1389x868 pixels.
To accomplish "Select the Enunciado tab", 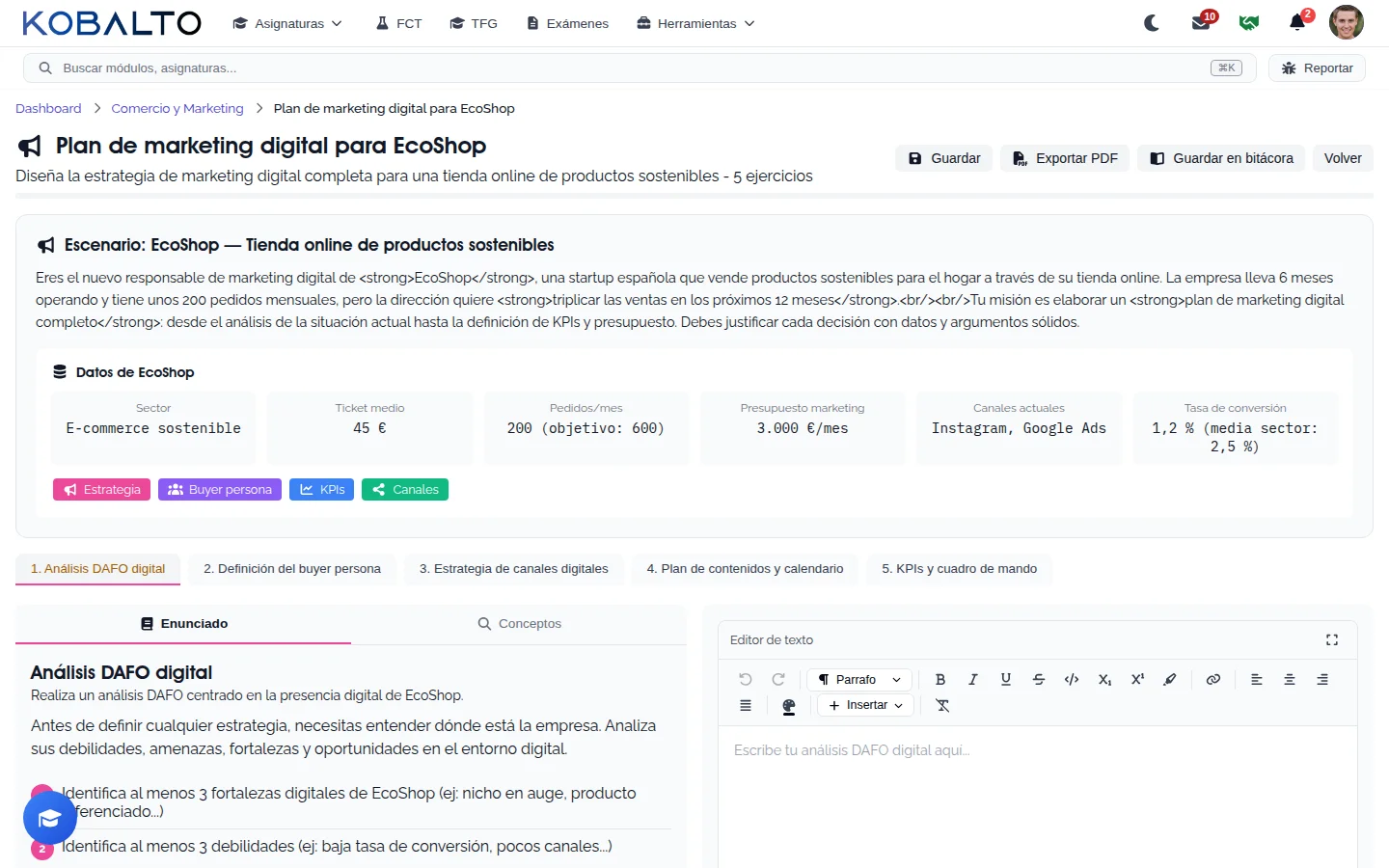I will pyautogui.click(x=183, y=624).
